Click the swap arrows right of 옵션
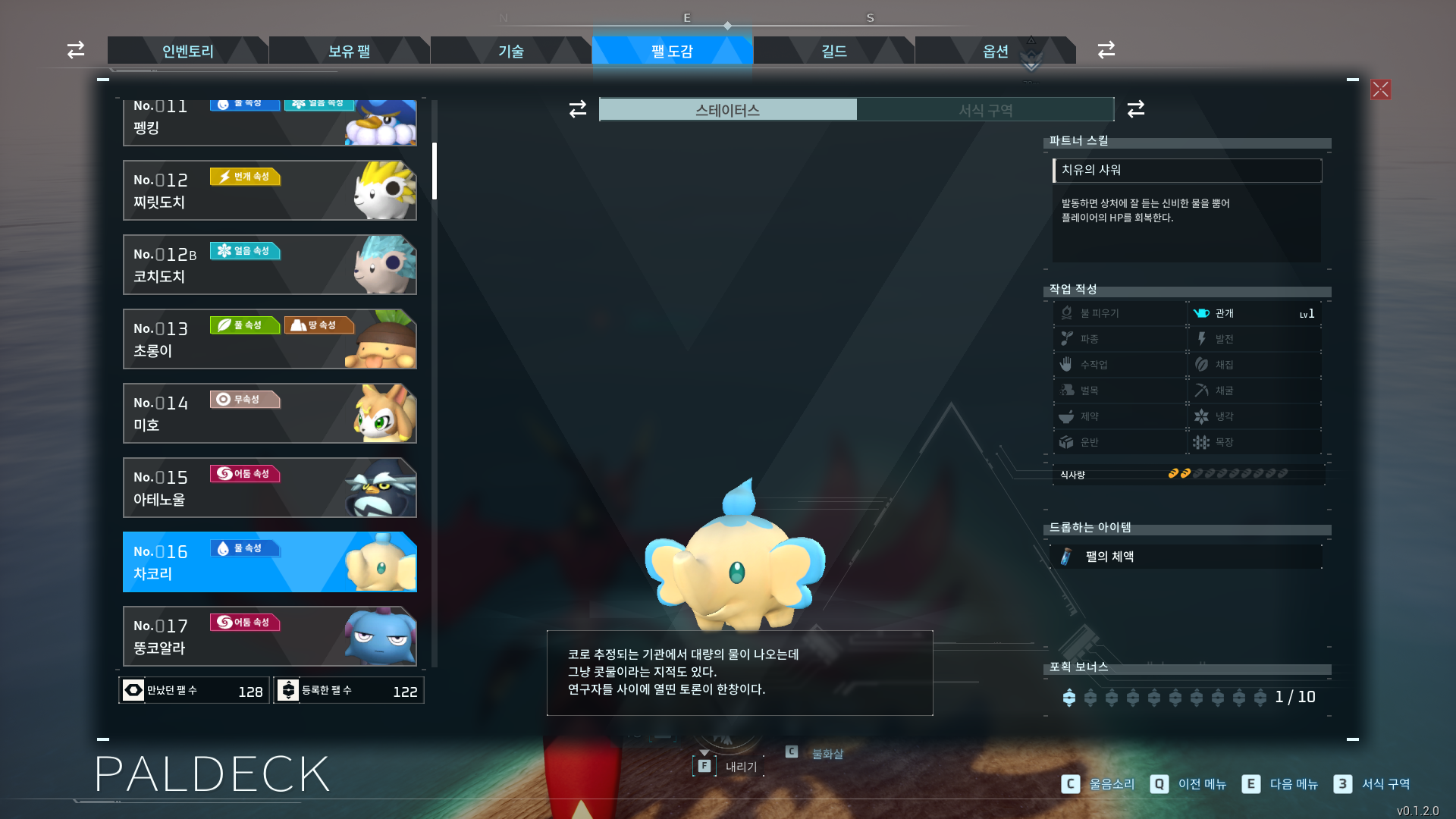 pos(1106,50)
